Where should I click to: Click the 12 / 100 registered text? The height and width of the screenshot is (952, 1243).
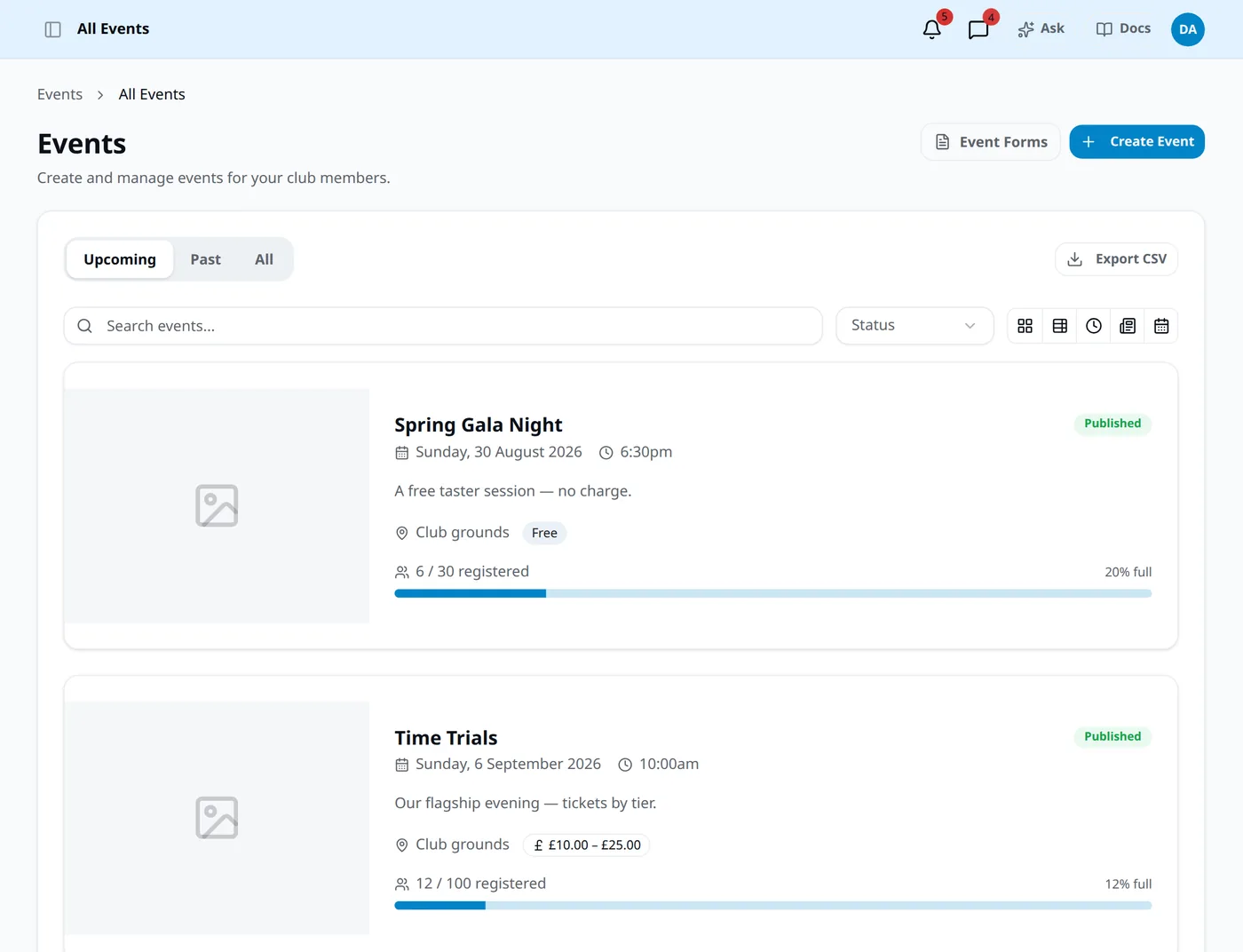480,884
